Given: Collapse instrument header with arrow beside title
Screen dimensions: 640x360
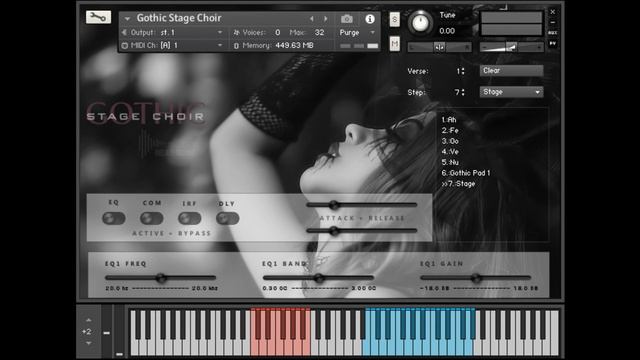Looking at the screenshot, I should tap(127, 19).
